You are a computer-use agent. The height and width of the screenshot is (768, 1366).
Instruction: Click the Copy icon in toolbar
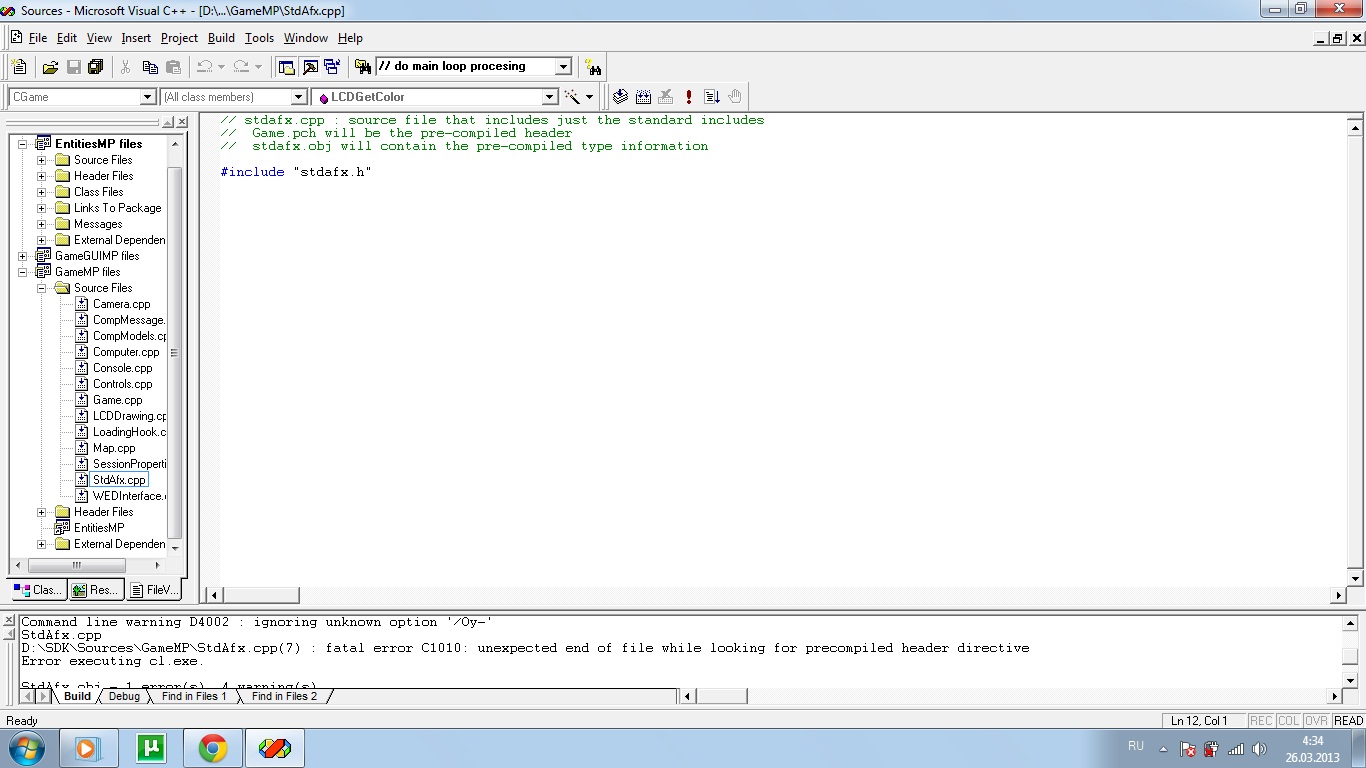[150, 67]
